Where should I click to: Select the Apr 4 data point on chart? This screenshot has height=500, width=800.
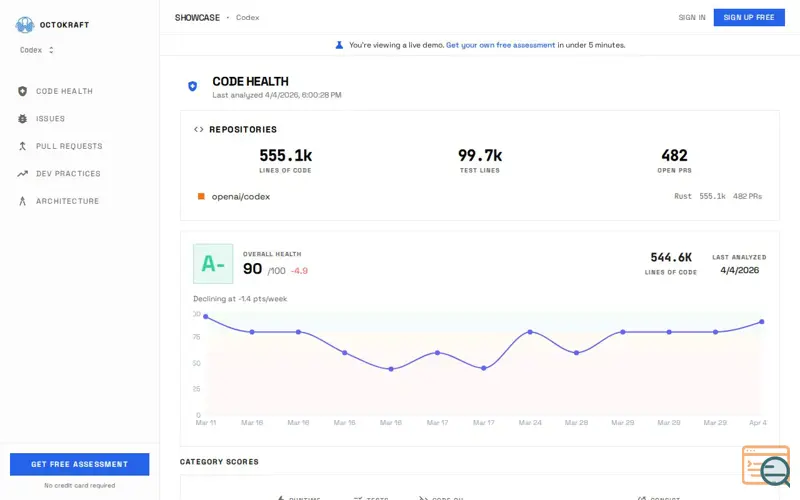click(x=762, y=322)
